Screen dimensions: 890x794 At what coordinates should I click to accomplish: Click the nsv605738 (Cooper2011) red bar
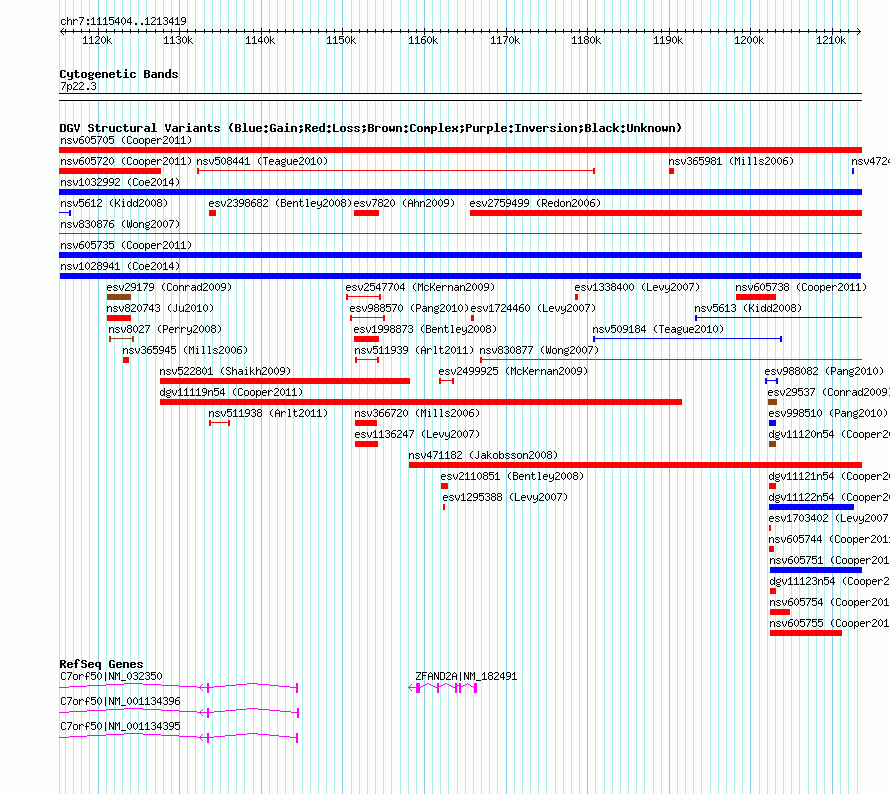755,297
